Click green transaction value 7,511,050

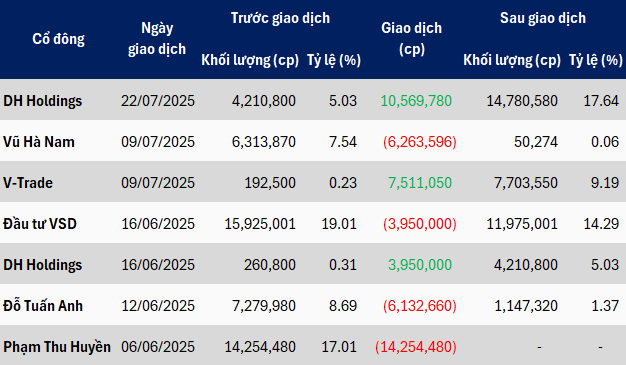(x=420, y=183)
